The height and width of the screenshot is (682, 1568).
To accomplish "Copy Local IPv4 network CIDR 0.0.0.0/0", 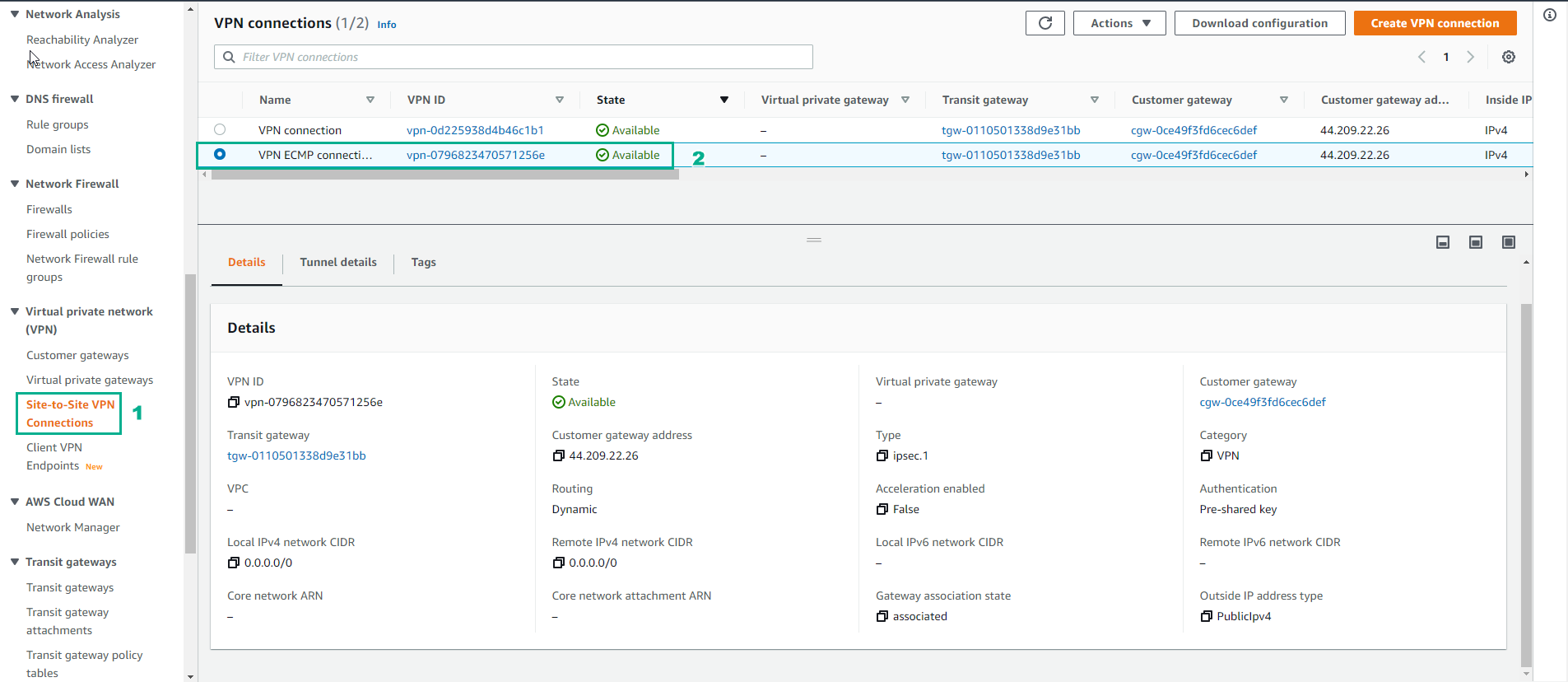I will [x=234, y=563].
